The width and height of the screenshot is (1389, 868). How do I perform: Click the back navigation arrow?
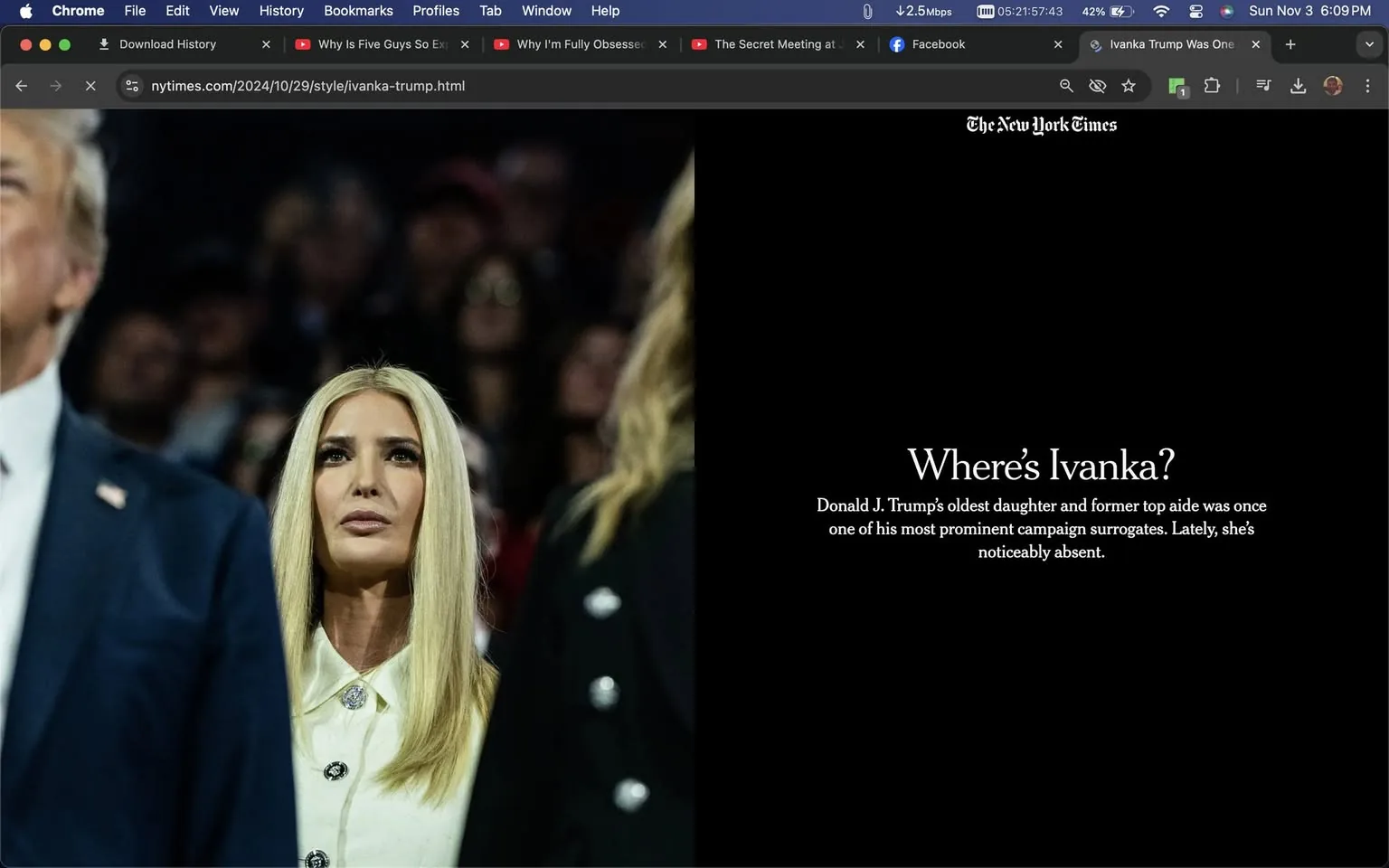[21, 85]
